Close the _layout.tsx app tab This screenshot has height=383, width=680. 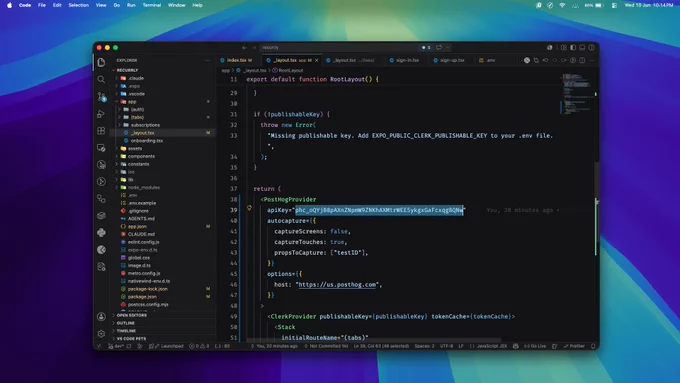(x=316, y=60)
